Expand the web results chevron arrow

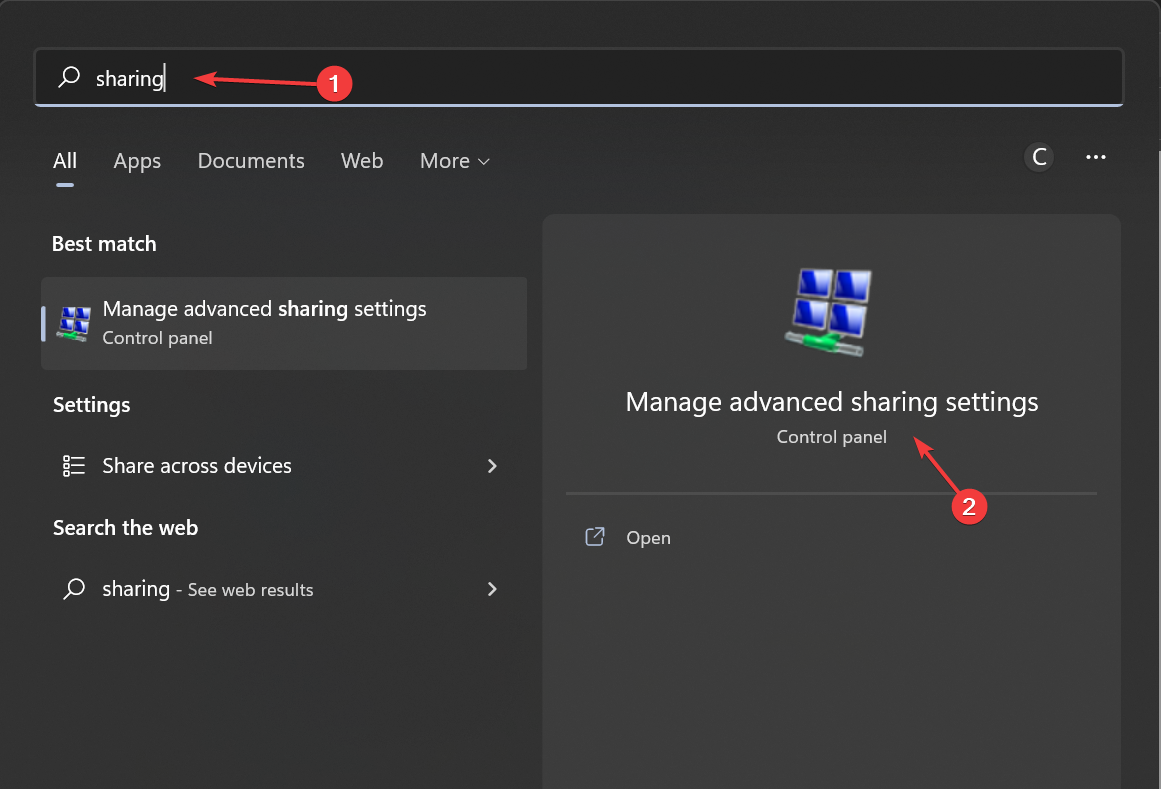pos(492,590)
